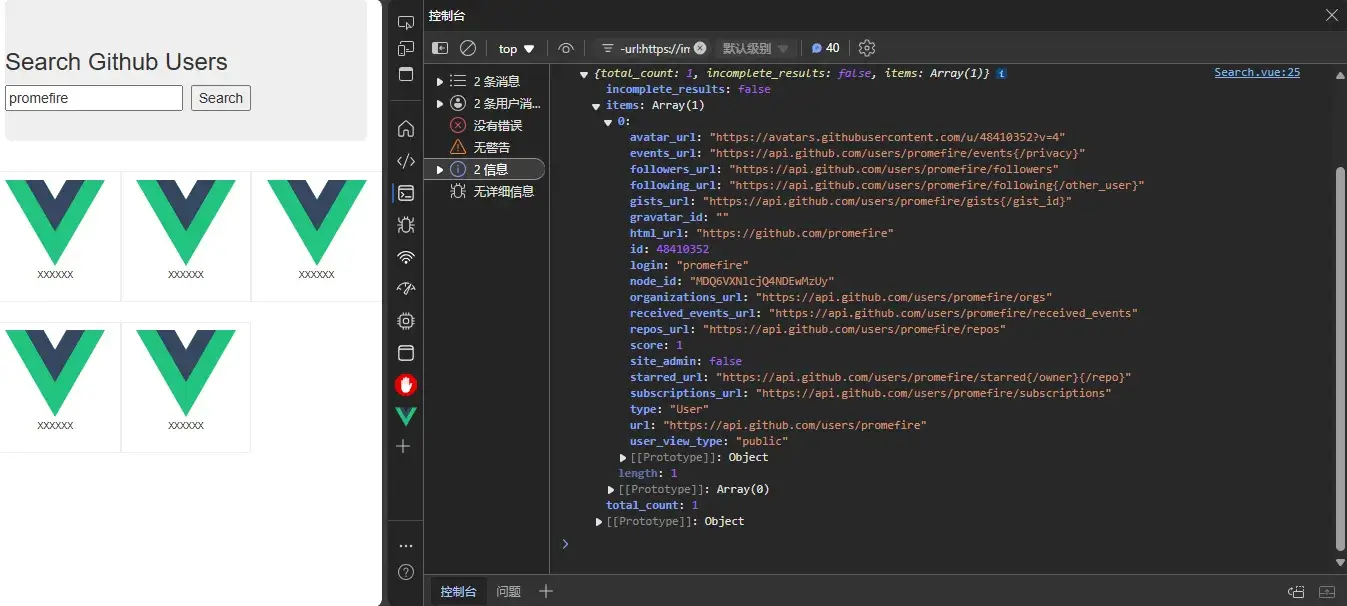Screen dimensions: 1347x606
Task: Click the plus icon for more tools
Action: 404,446
